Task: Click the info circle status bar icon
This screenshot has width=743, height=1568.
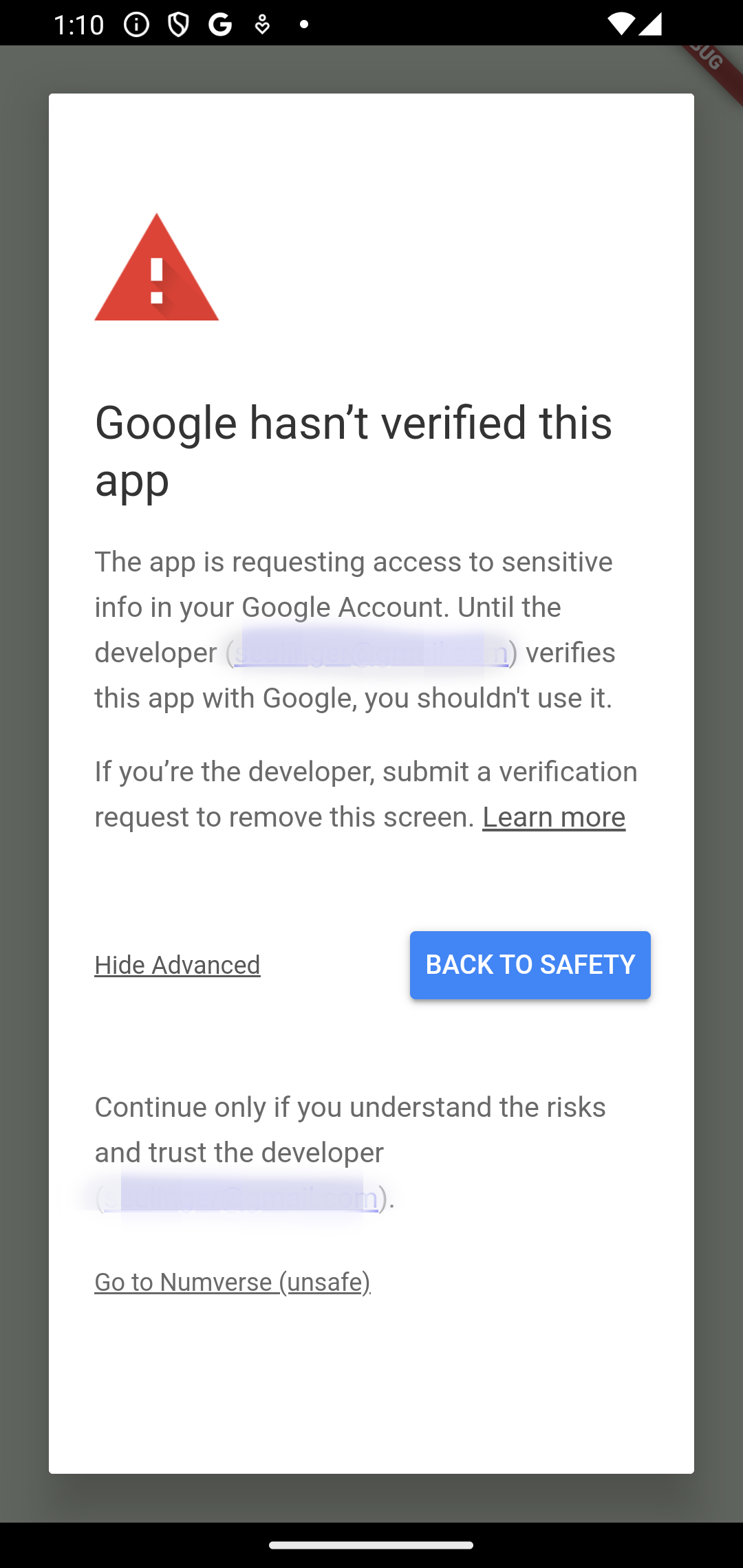Action: tap(135, 25)
